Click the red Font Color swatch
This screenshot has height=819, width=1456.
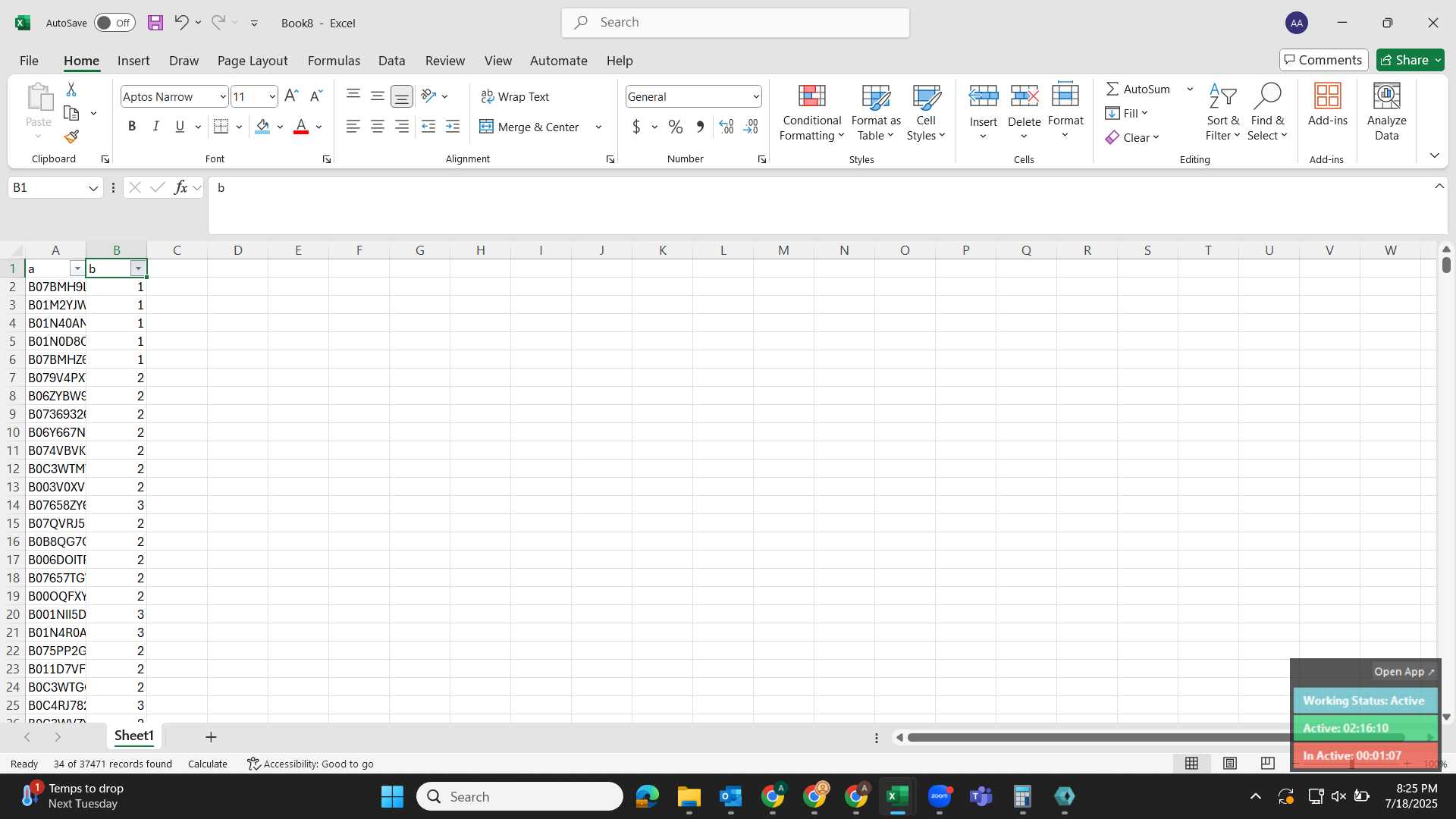pyautogui.click(x=301, y=127)
